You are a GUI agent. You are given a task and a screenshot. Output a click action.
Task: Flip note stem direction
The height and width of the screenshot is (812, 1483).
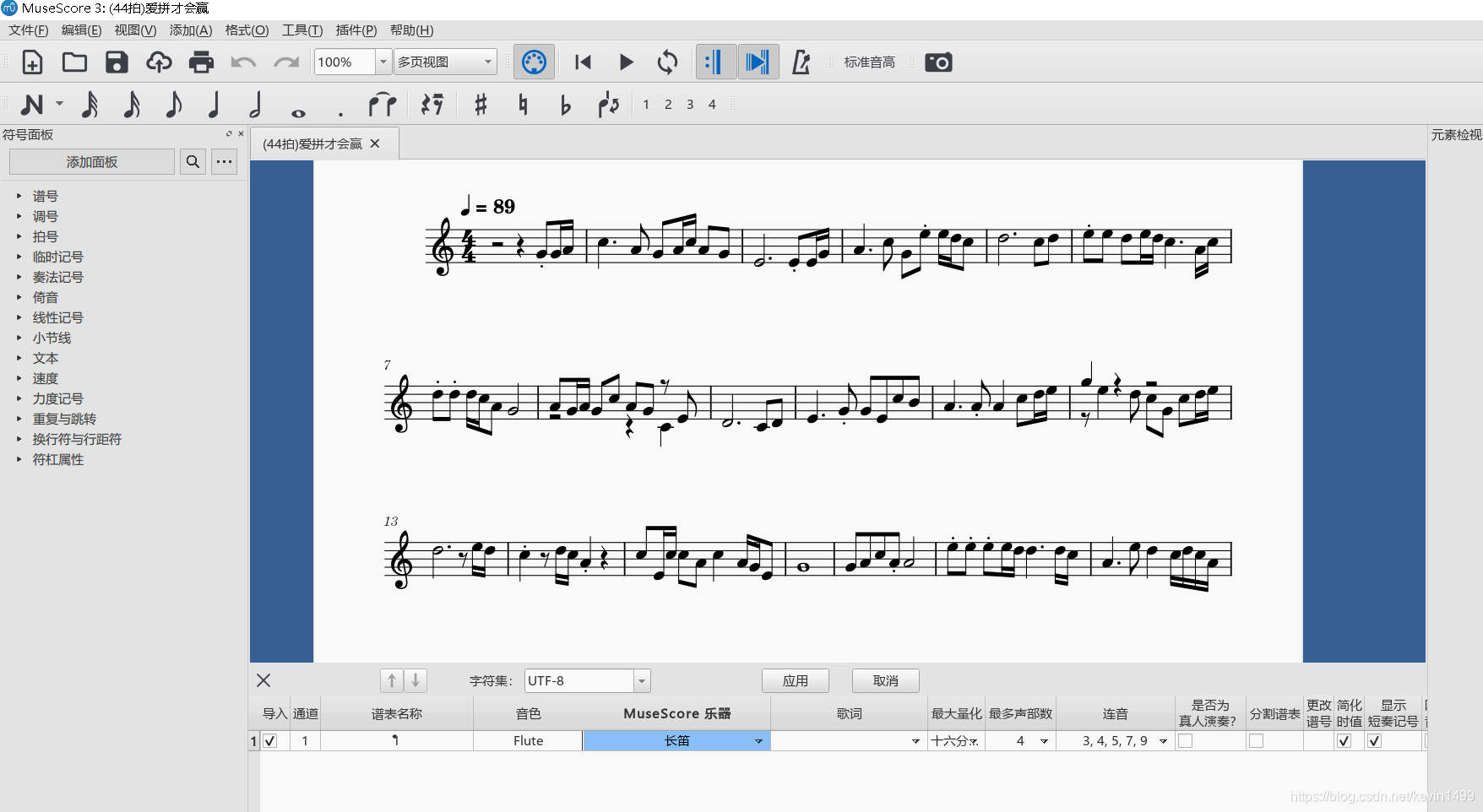pyautogui.click(x=608, y=105)
